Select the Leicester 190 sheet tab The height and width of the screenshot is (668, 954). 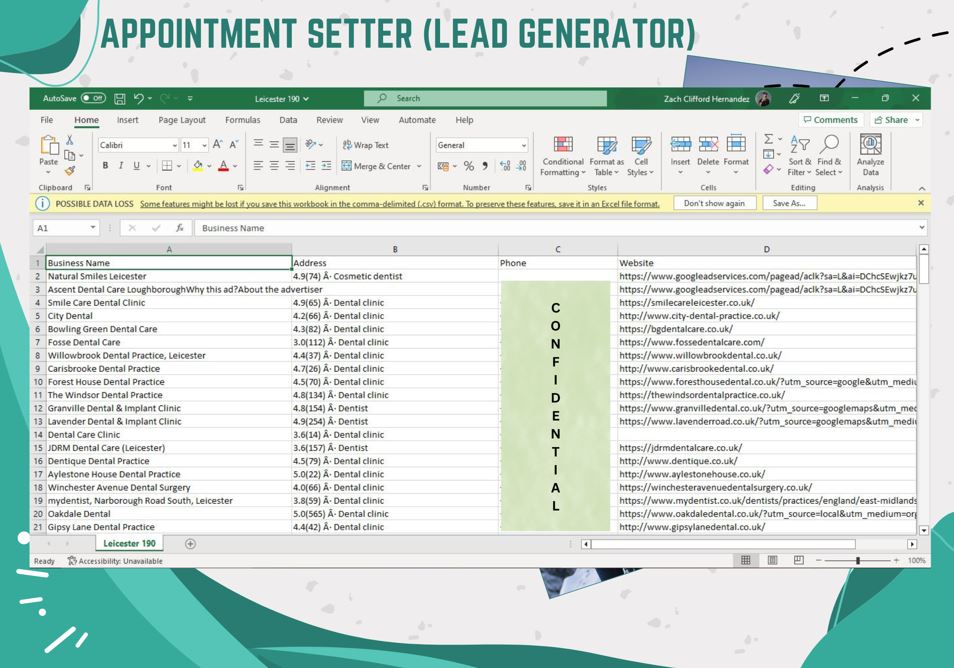point(129,543)
